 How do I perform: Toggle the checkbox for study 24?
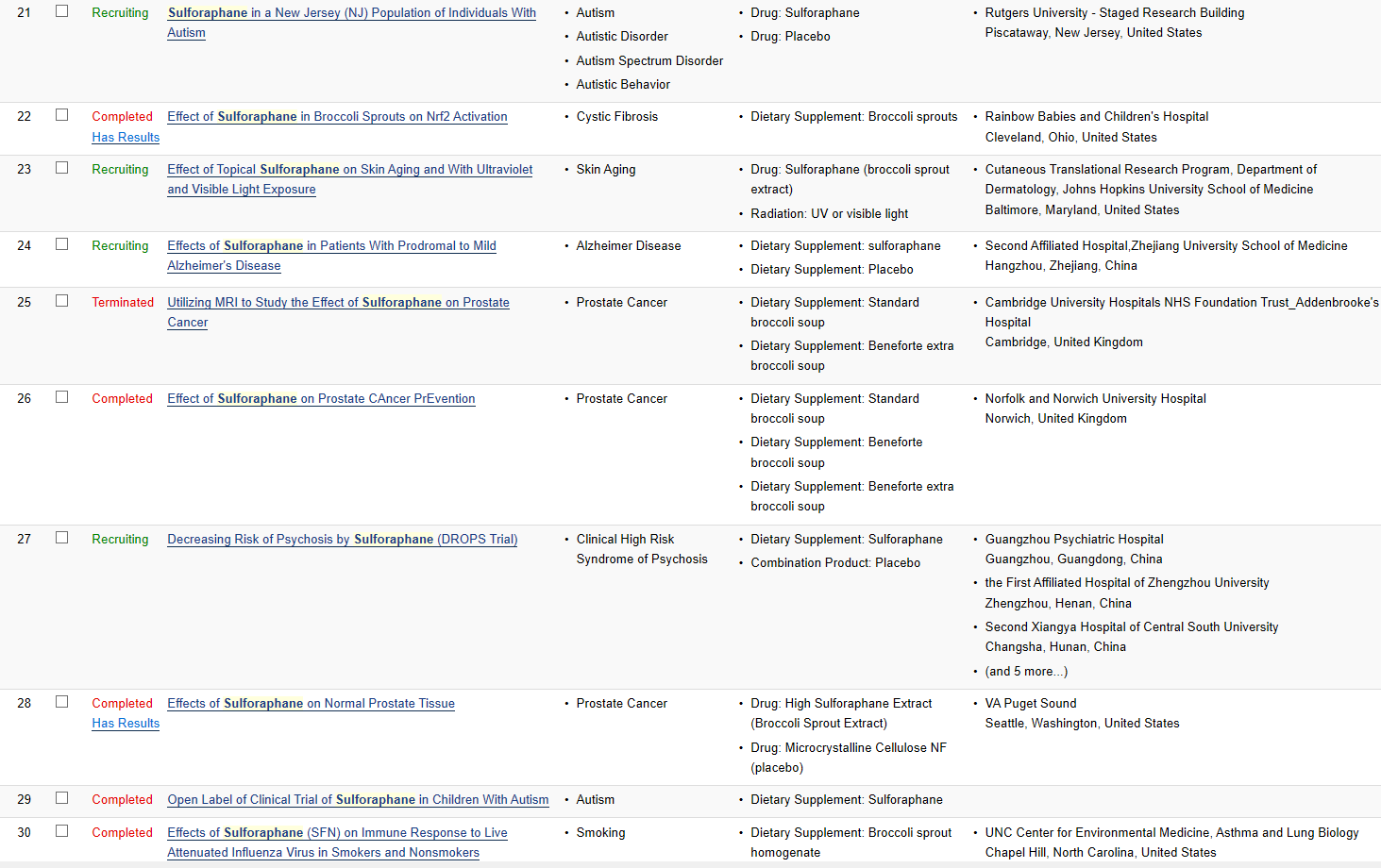(x=62, y=244)
